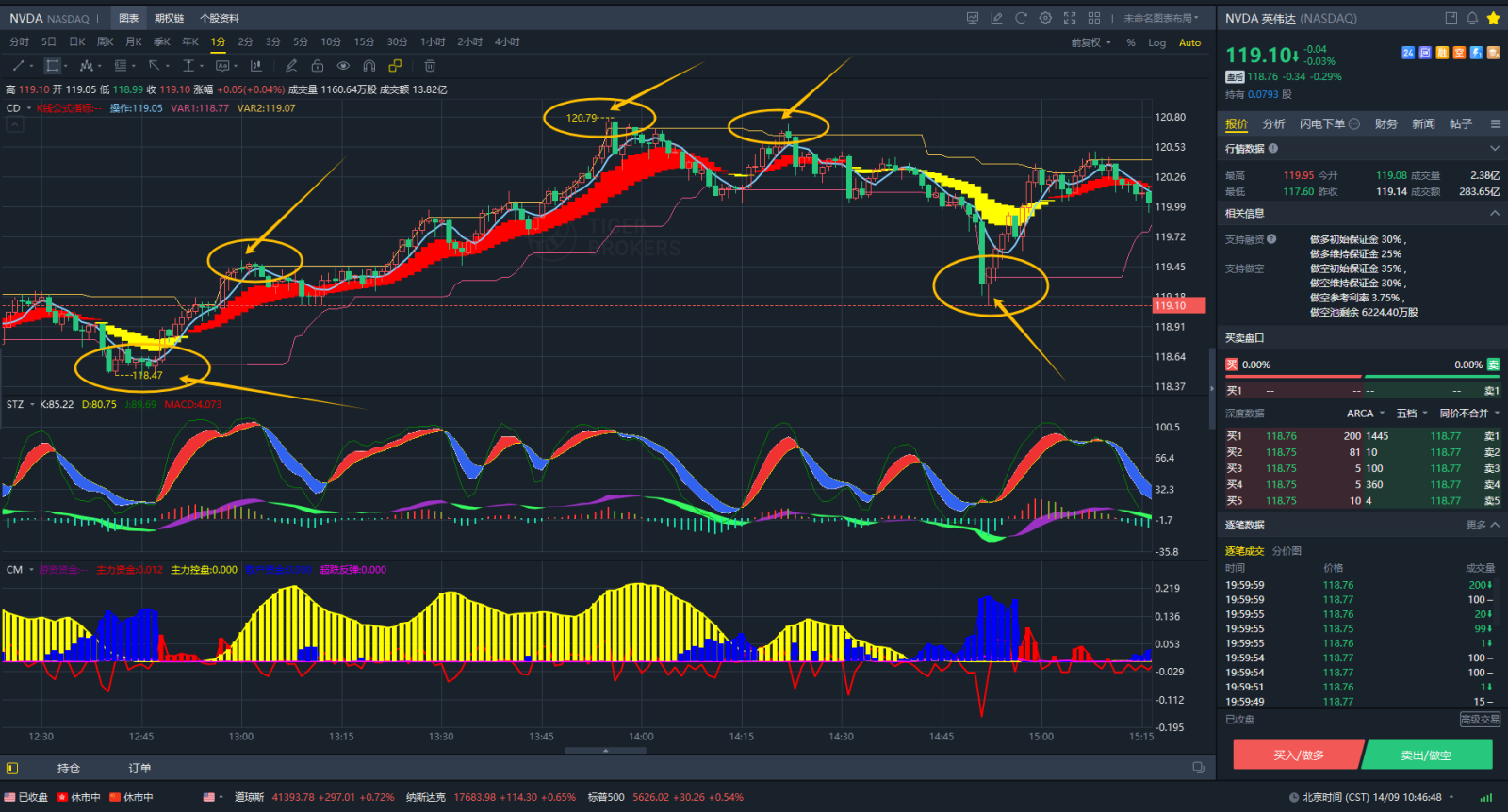The height and width of the screenshot is (812, 1508).
Task: Open the 财务 financials tab
Action: click(x=1386, y=124)
